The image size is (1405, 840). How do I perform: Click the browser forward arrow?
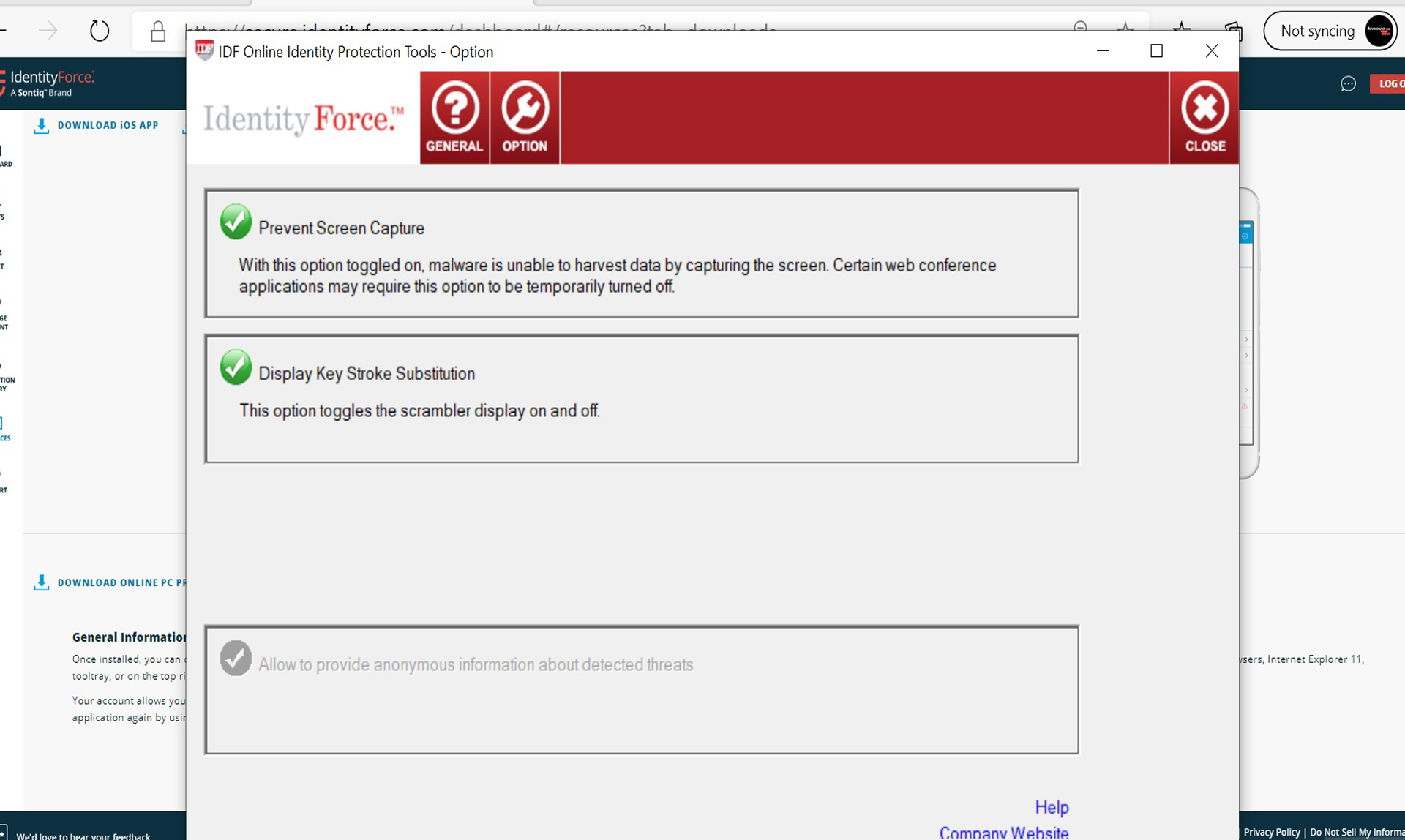point(48,31)
